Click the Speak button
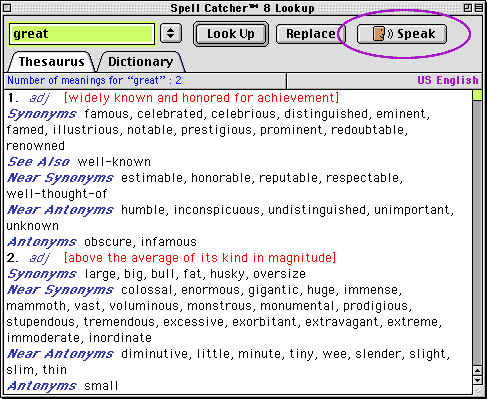 (402, 34)
